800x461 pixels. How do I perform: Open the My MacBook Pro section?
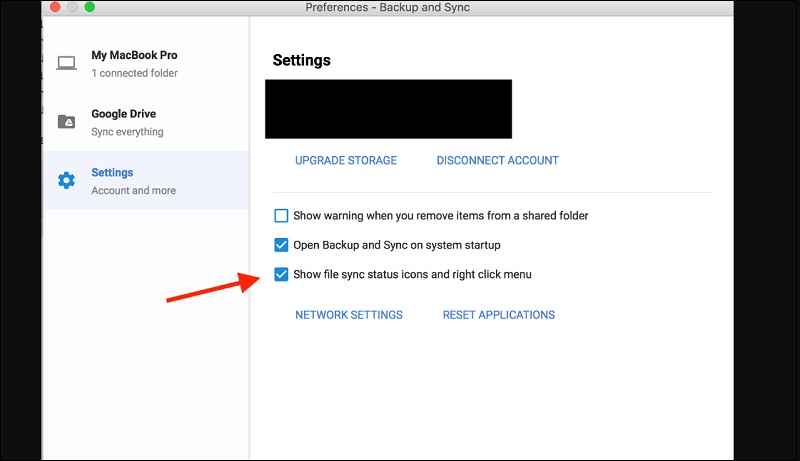(x=134, y=56)
